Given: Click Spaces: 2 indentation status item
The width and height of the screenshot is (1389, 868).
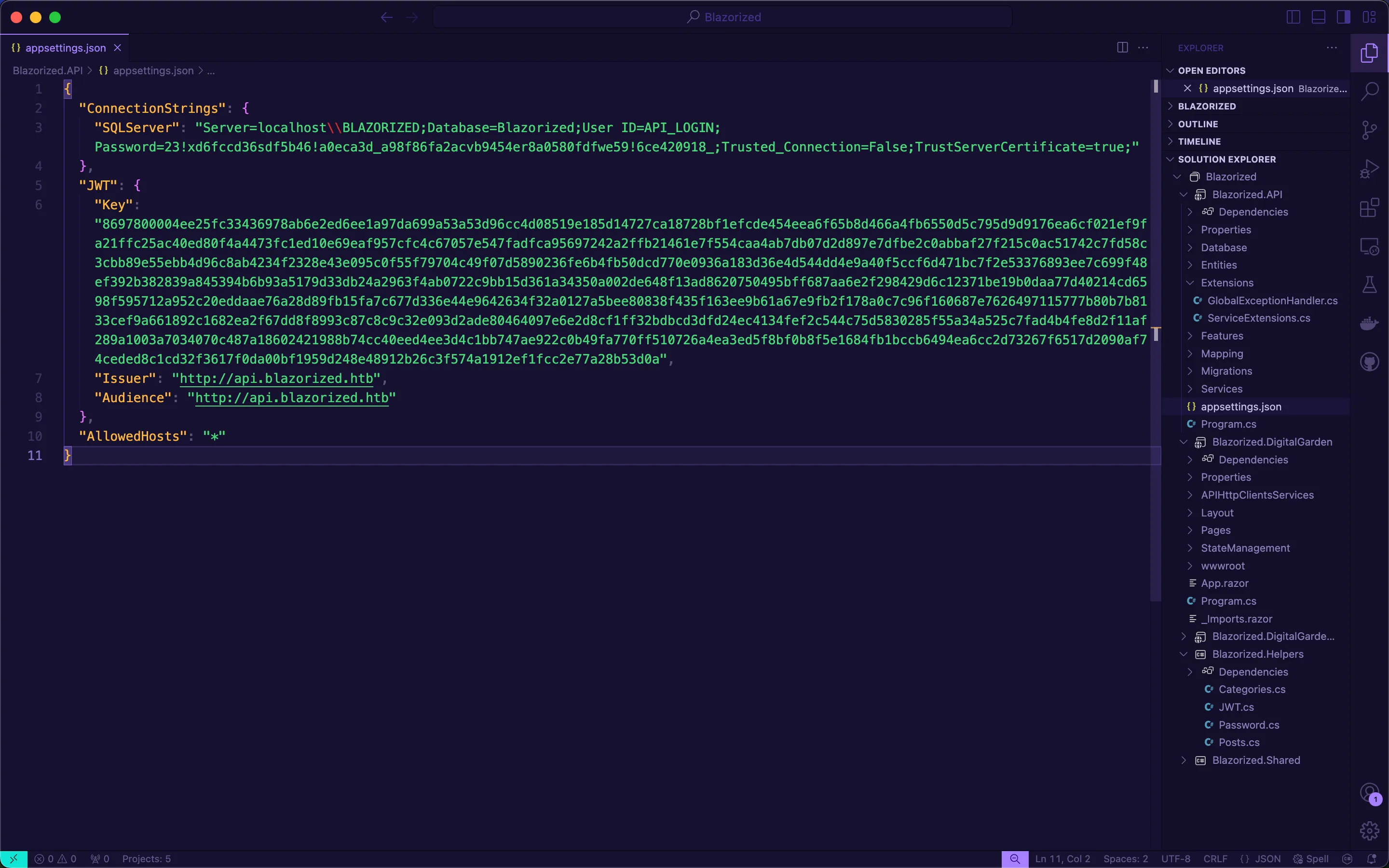Looking at the screenshot, I should tap(1126, 859).
